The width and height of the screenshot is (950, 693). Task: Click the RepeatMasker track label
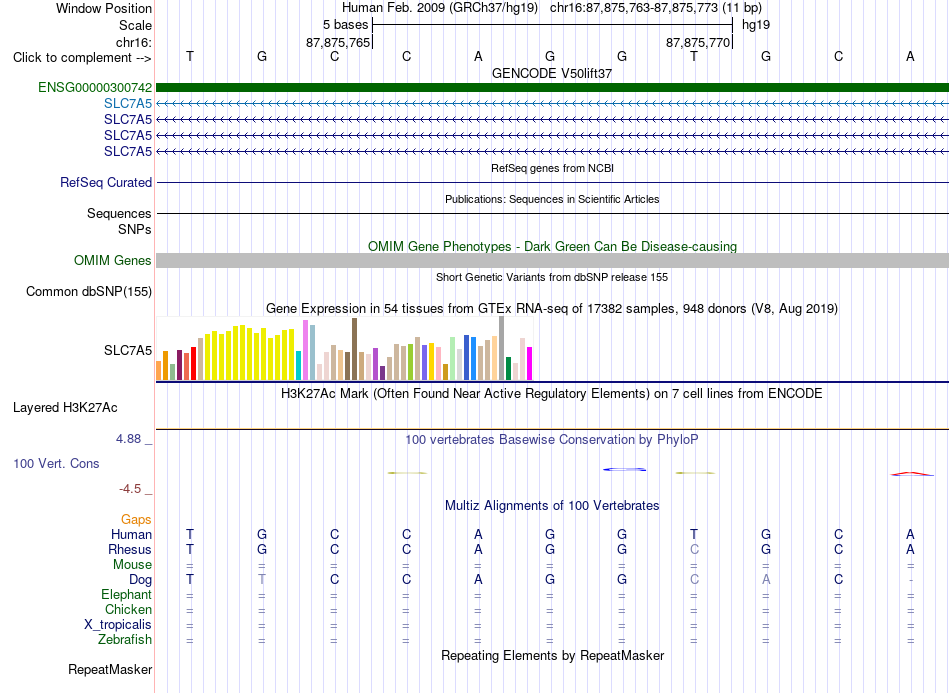110,669
